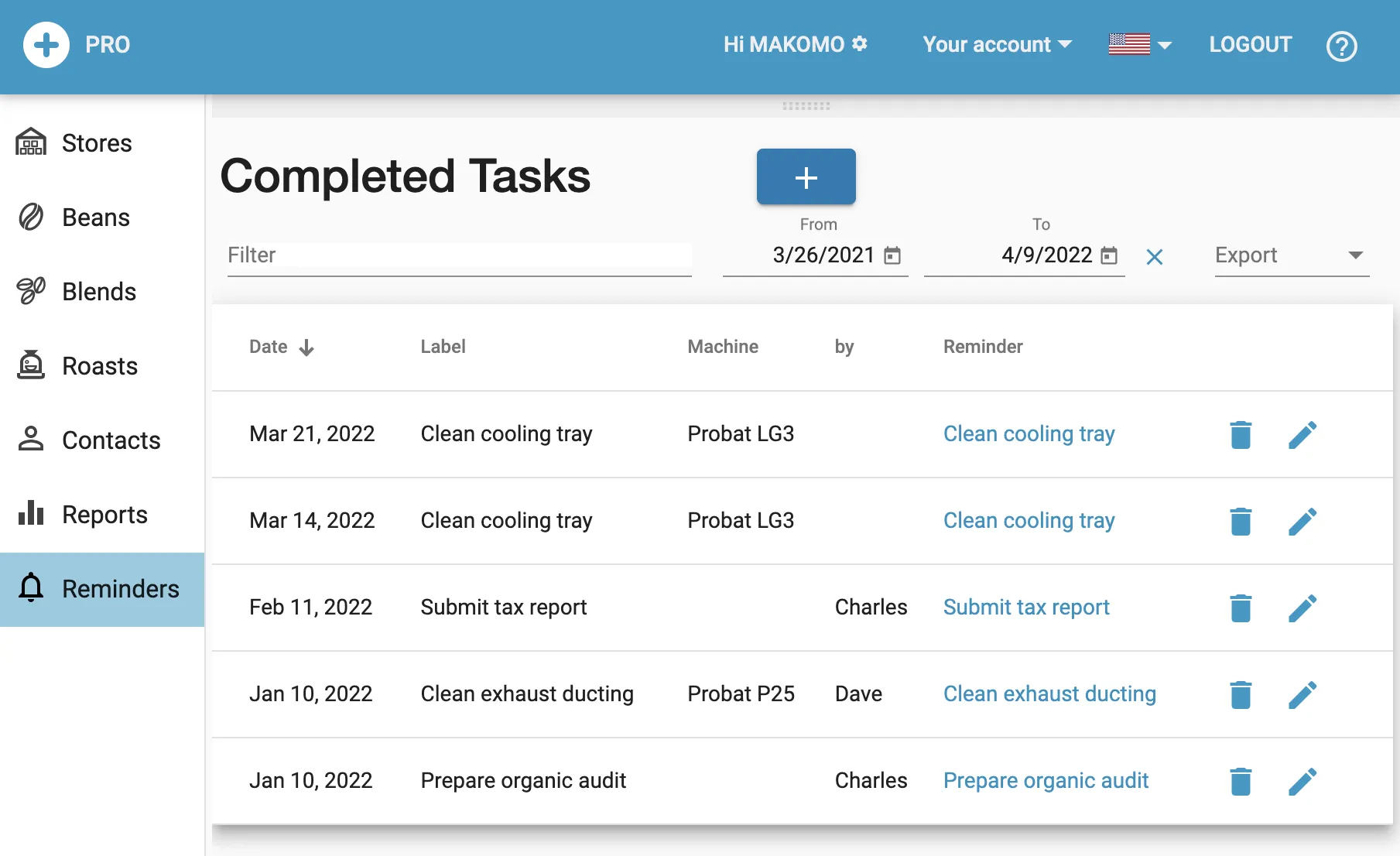Navigate to Reports in sidebar
1400x856 pixels.
104,515
